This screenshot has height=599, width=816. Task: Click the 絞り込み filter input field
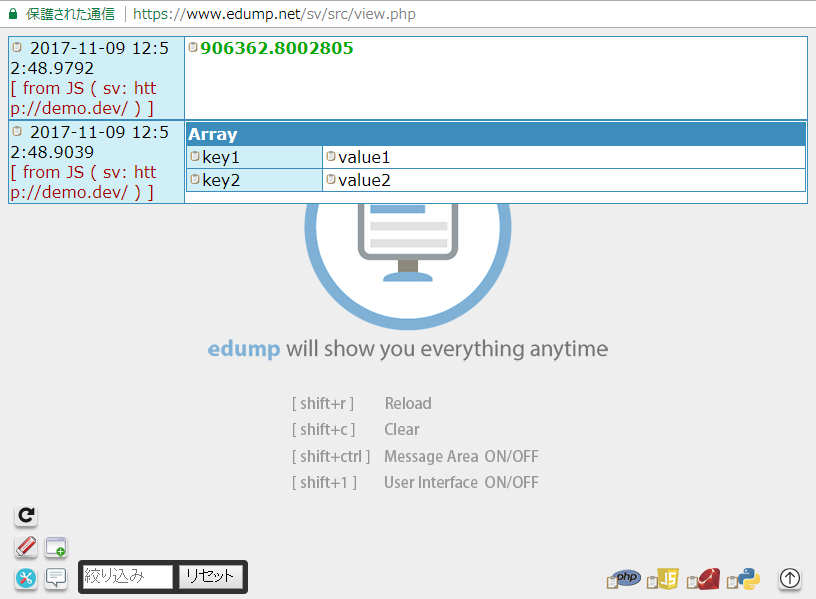pos(128,577)
